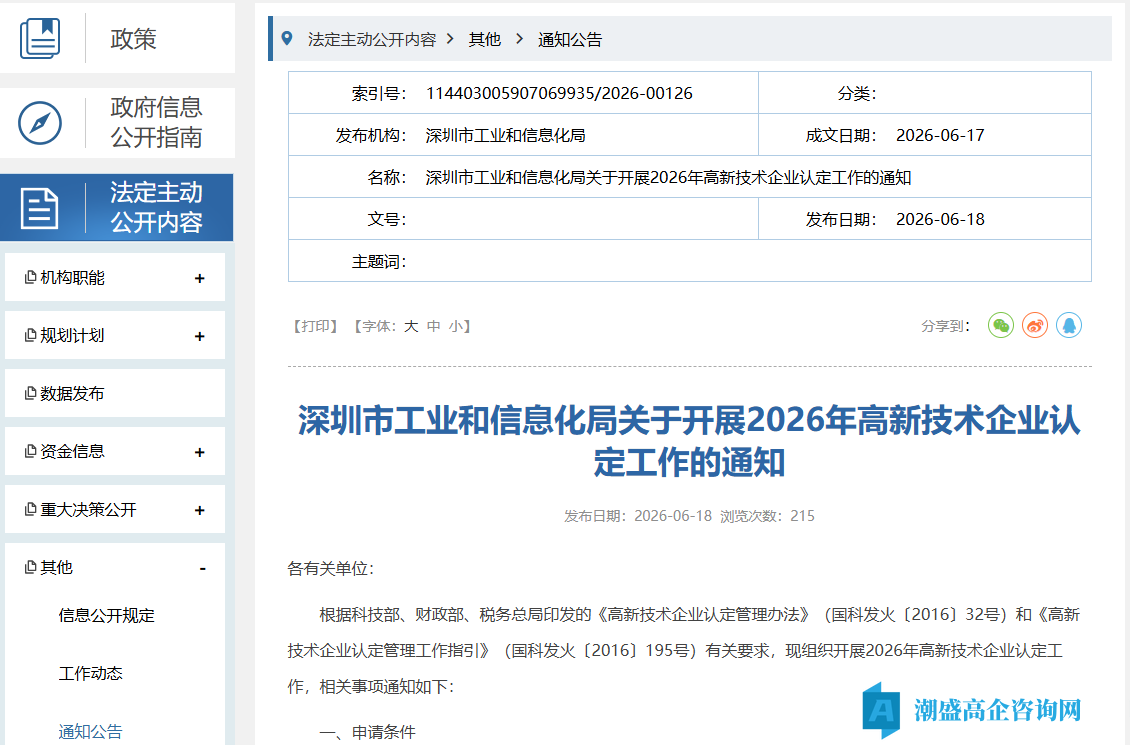
Task: Open the 数据发布 sidebar item
Action: coord(115,393)
